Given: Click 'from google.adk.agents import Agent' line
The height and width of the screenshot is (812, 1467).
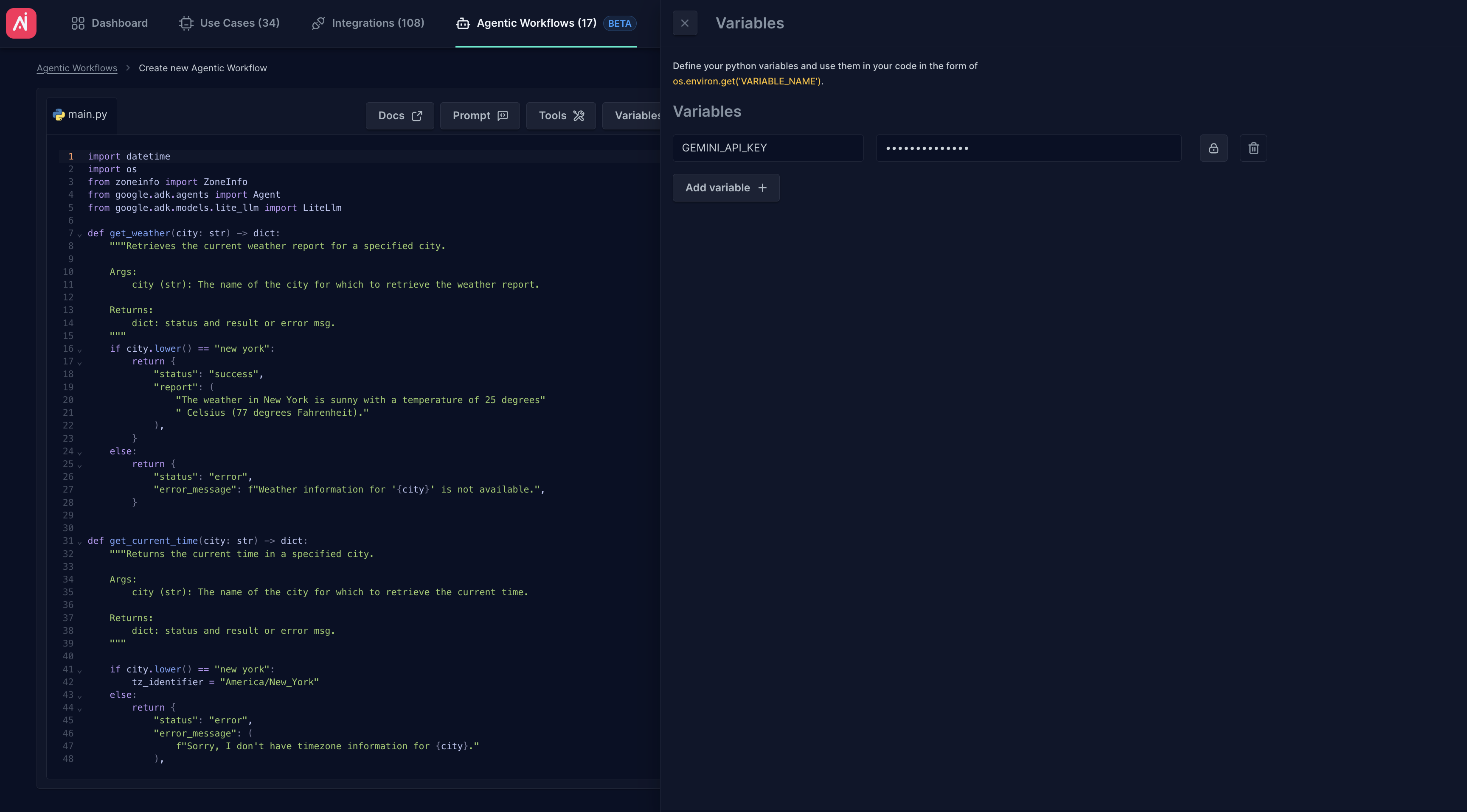Looking at the screenshot, I should [184, 195].
